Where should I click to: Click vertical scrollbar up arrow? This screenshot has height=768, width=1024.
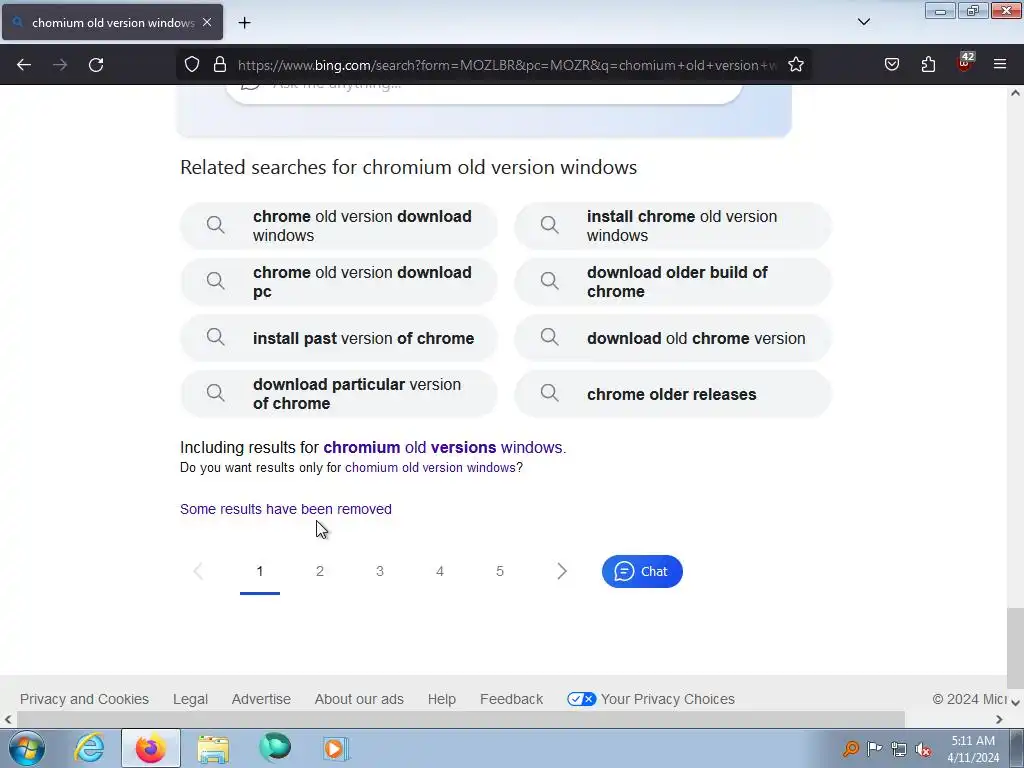(x=1015, y=93)
